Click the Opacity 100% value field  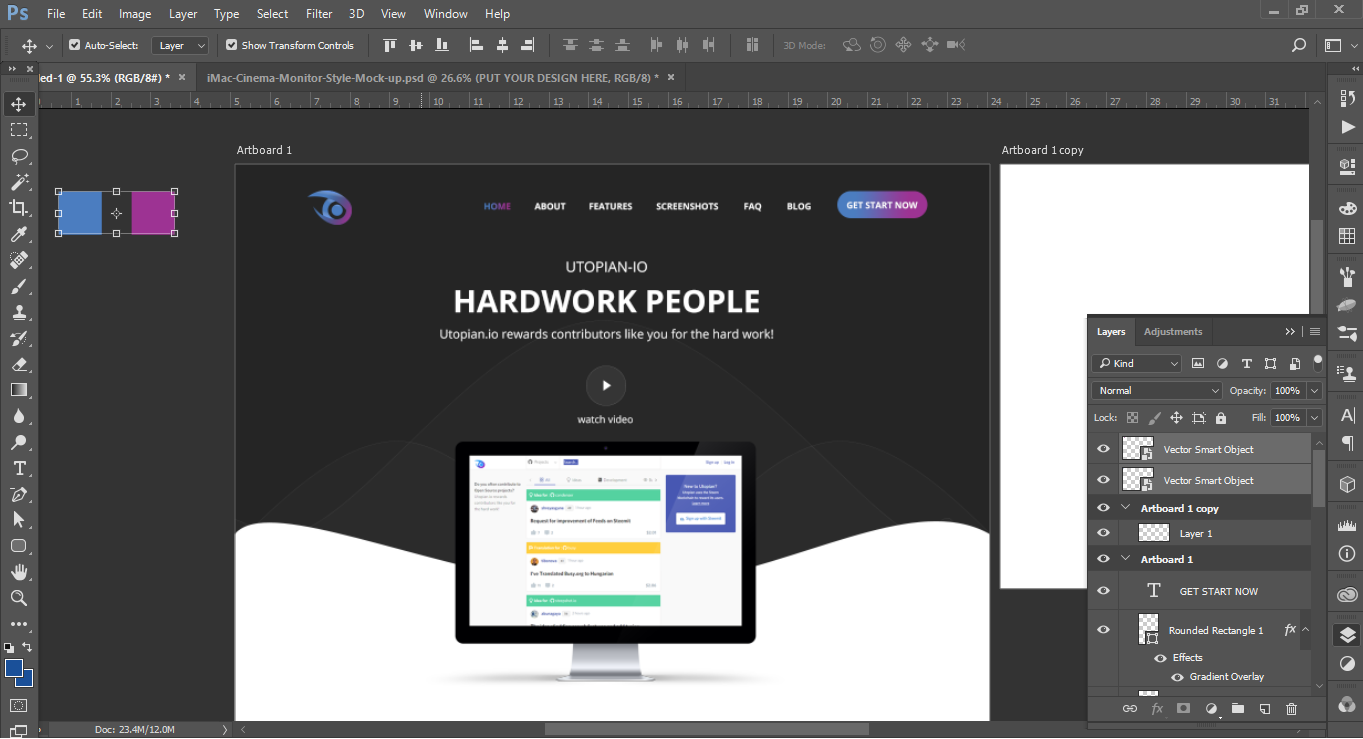point(1288,391)
